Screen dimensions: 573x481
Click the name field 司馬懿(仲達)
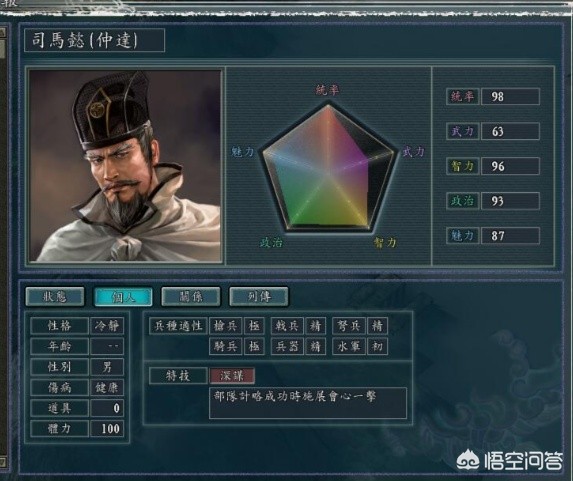tap(95, 40)
